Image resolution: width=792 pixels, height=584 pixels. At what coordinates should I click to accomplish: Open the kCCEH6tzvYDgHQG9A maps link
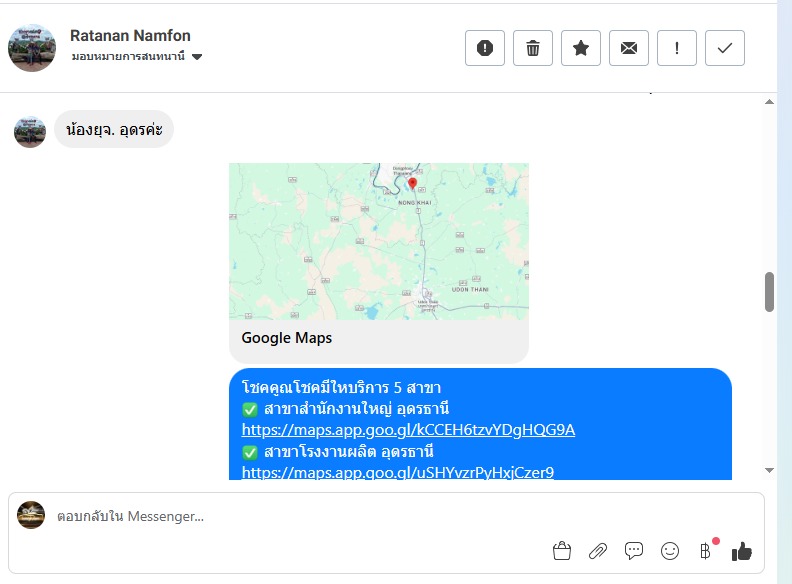(x=408, y=429)
